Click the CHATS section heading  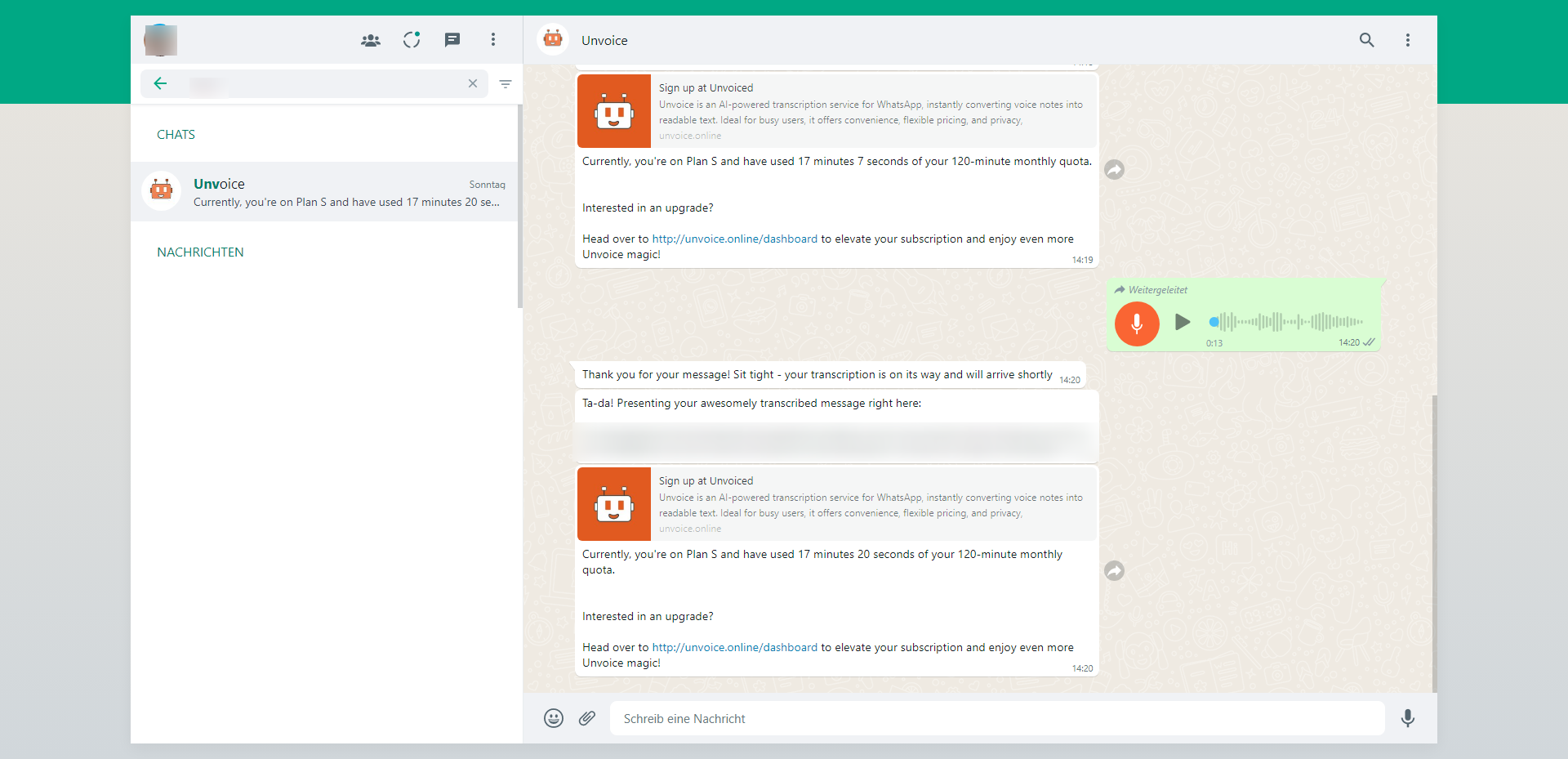pos(176,135)
